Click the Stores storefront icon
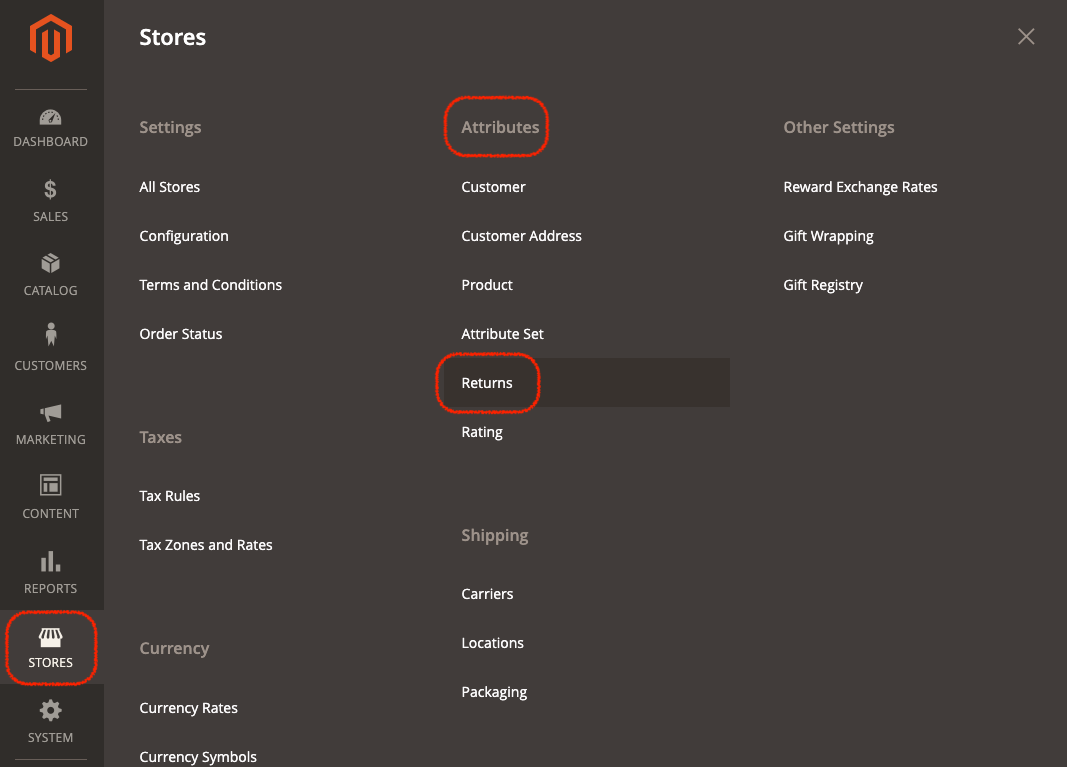Image resolution: width=1067 pixels, height=767 pixels. coord(50,637)
